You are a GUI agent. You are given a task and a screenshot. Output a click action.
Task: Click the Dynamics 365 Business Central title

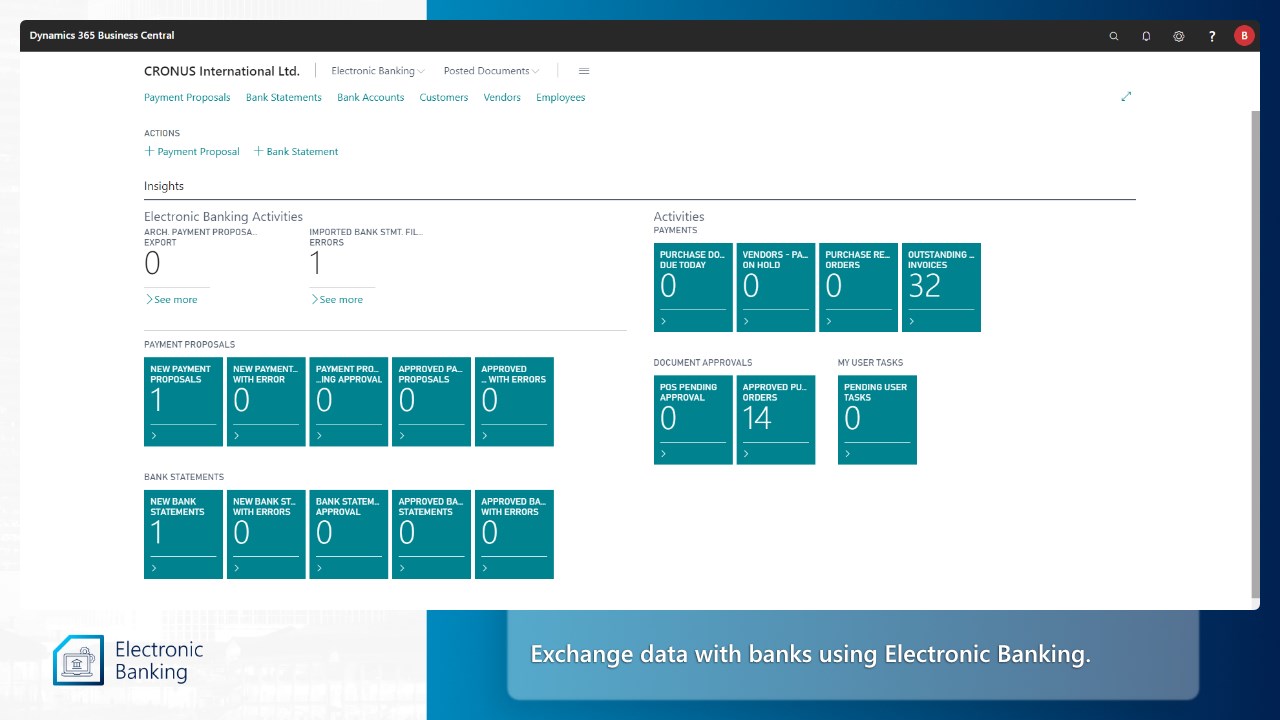tap(102, 35)
